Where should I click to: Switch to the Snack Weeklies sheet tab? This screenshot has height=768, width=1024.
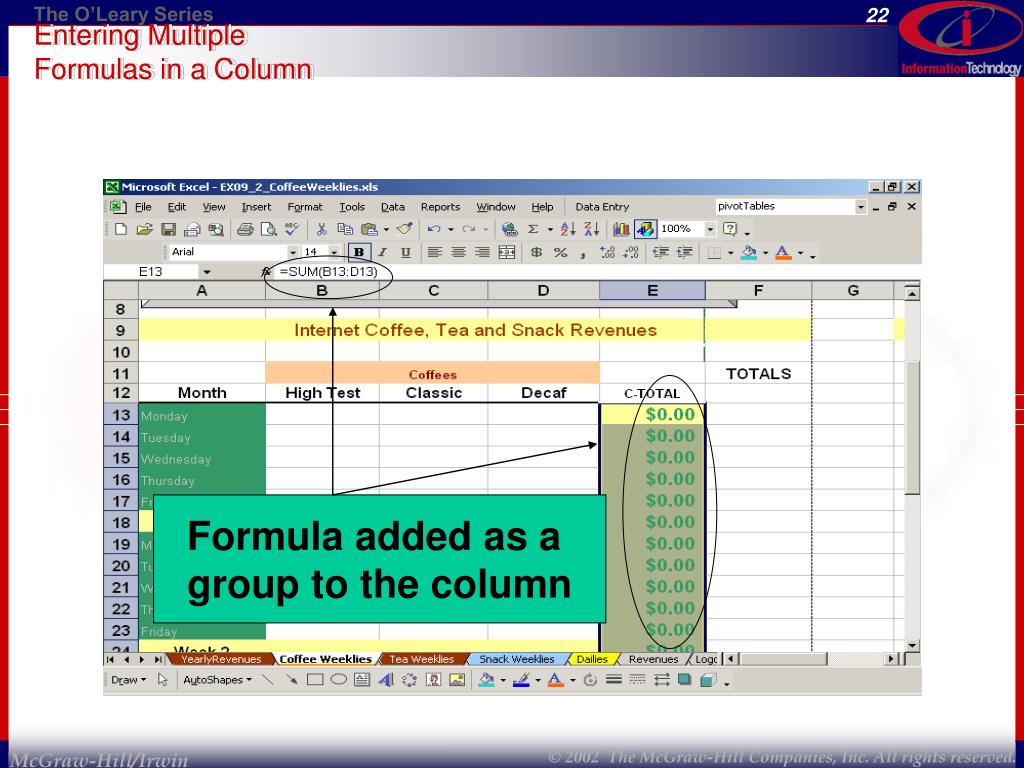tap(517, 660)
